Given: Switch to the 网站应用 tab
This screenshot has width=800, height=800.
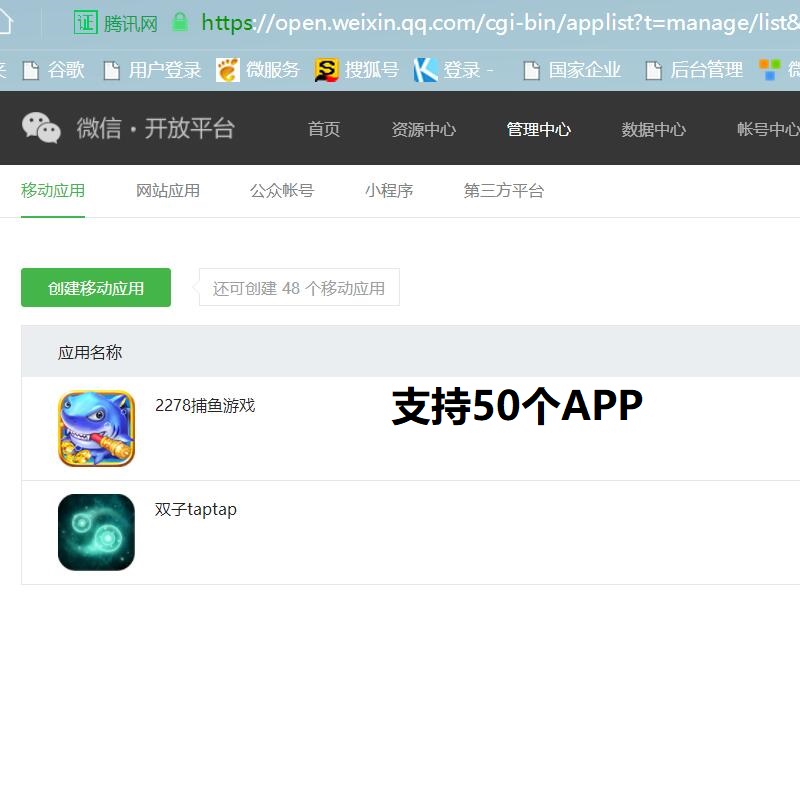Looking at the screenshot, I should pyautogui.click(x=167, y=191).
